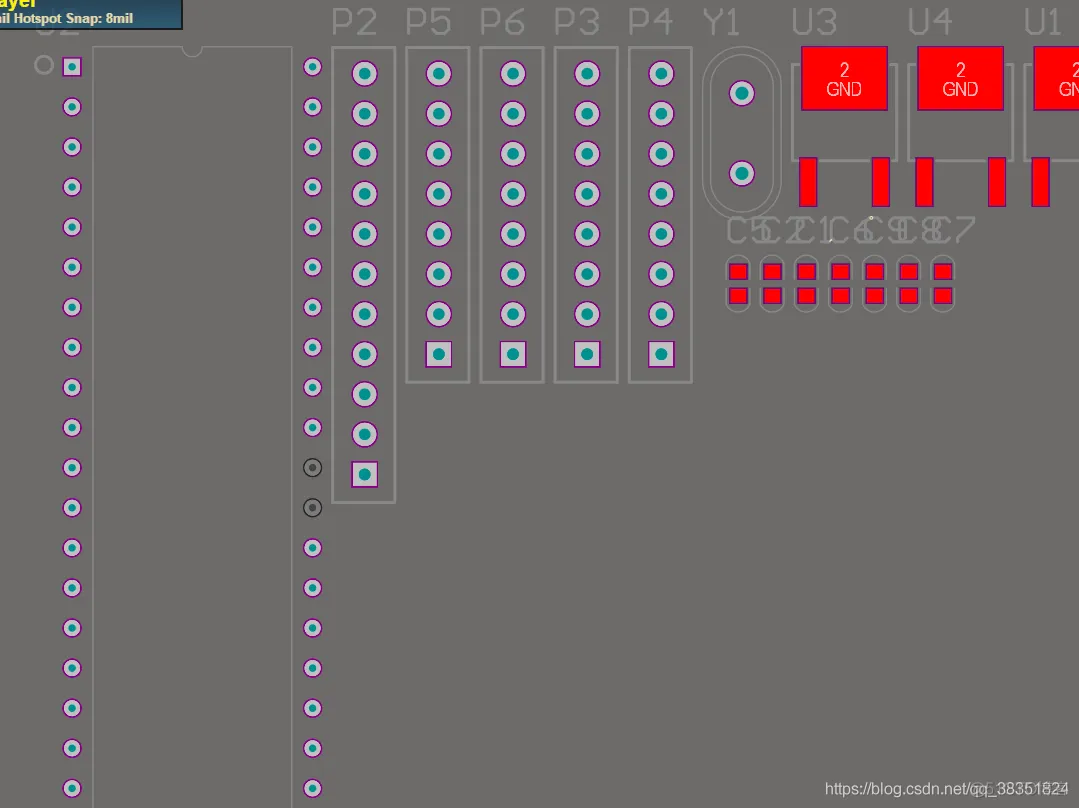Select the U4 designator label

point(930,22)
